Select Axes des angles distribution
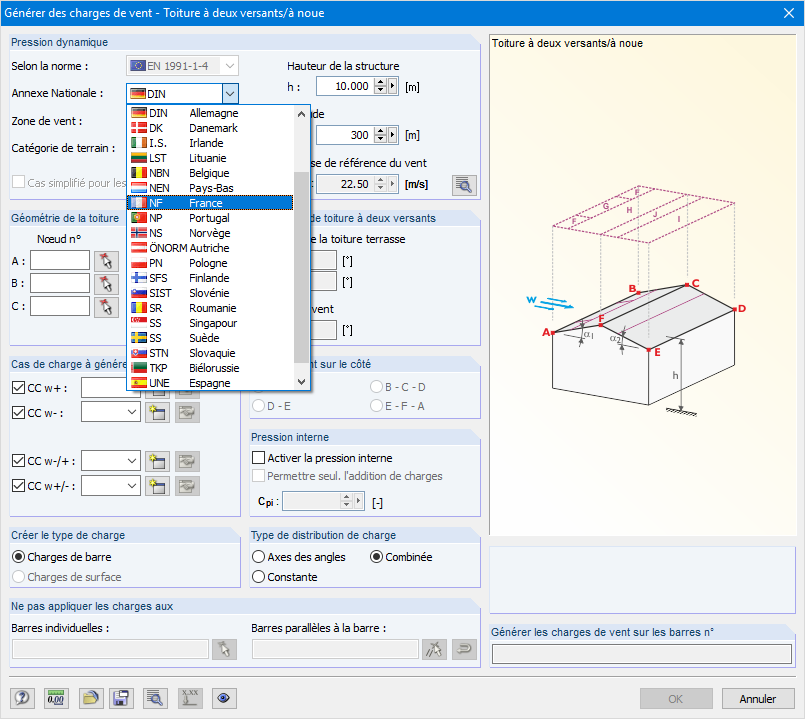Image resolution: width=805 pixels, height=719 pixels. (258, 557)
